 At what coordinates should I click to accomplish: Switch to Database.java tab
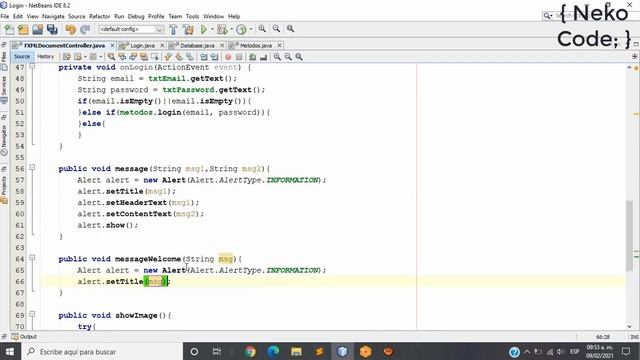pyautogui.click(x=197, y=45)
